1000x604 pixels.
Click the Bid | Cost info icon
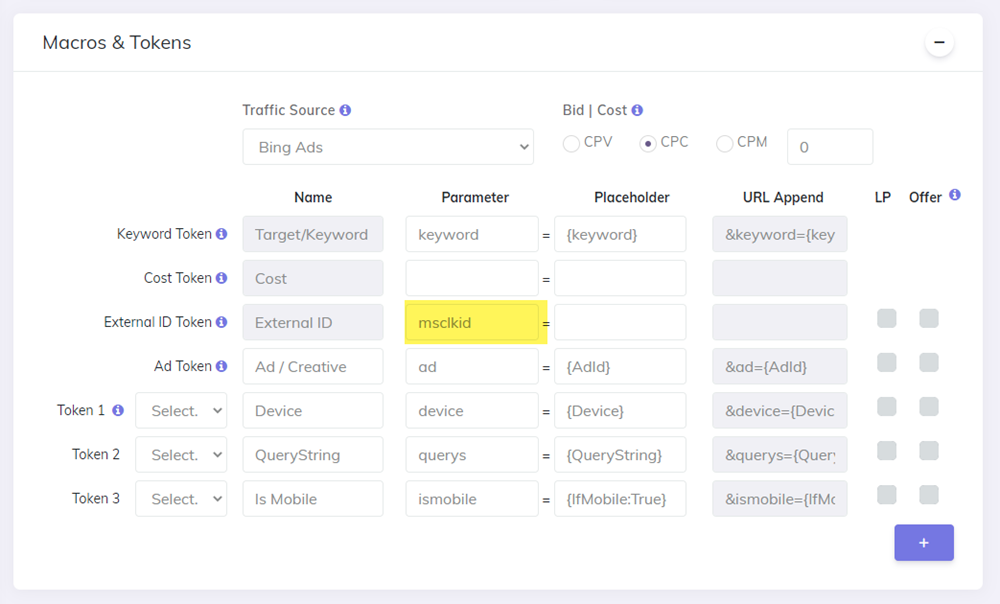(x=638, y=110)
